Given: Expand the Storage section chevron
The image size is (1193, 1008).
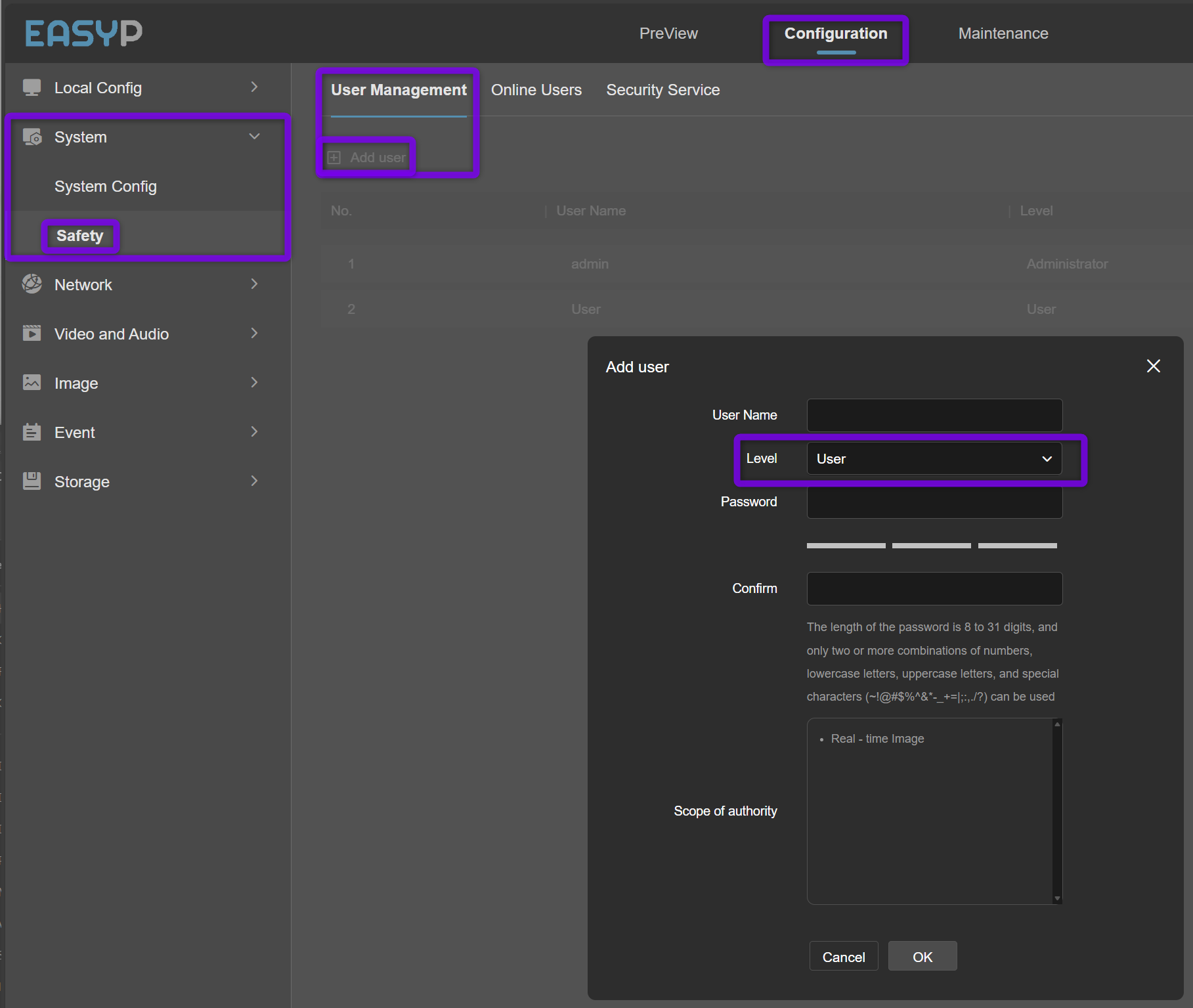Looking at the screenshot, I should click(254, 481).
